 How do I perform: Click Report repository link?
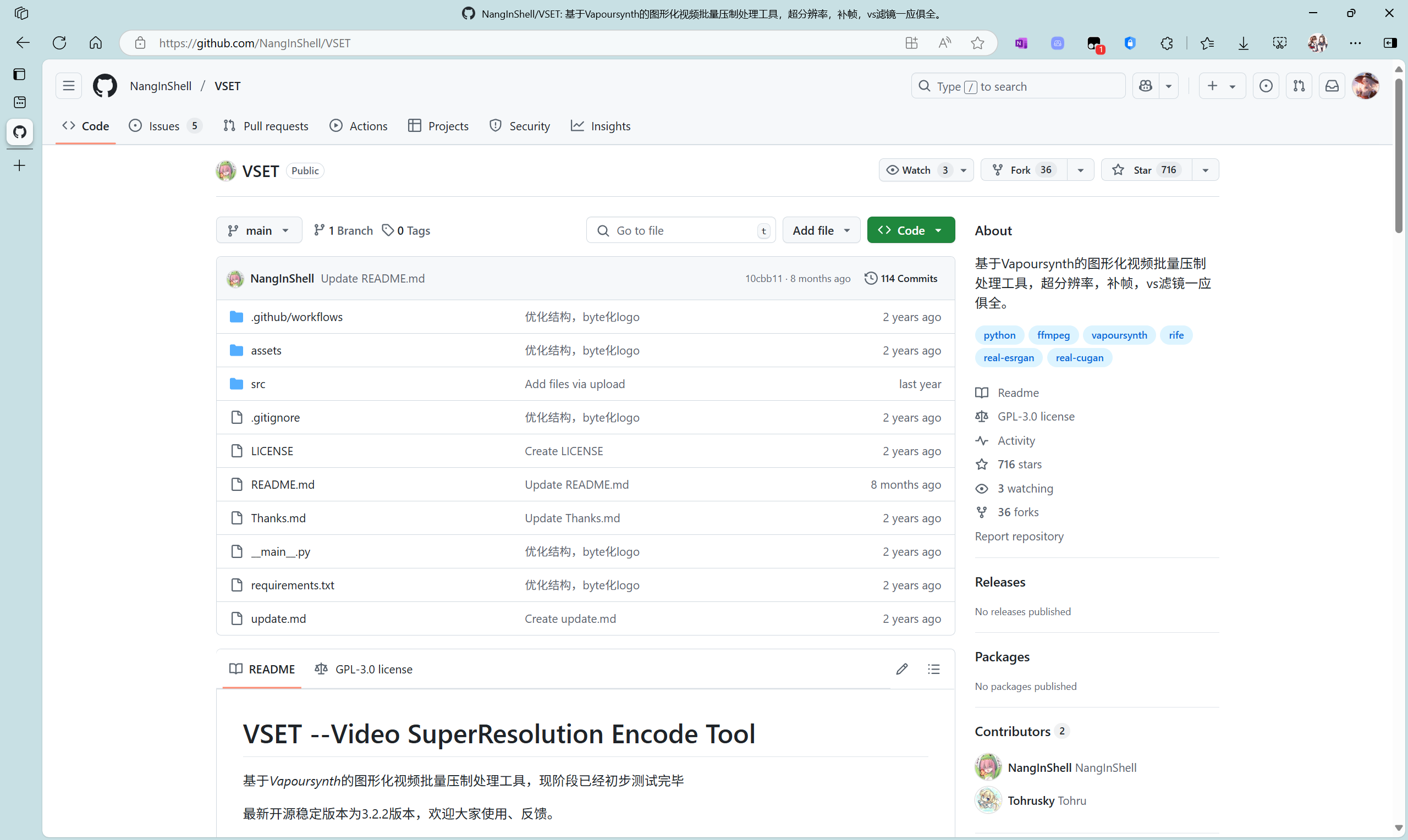point(1019,536)
